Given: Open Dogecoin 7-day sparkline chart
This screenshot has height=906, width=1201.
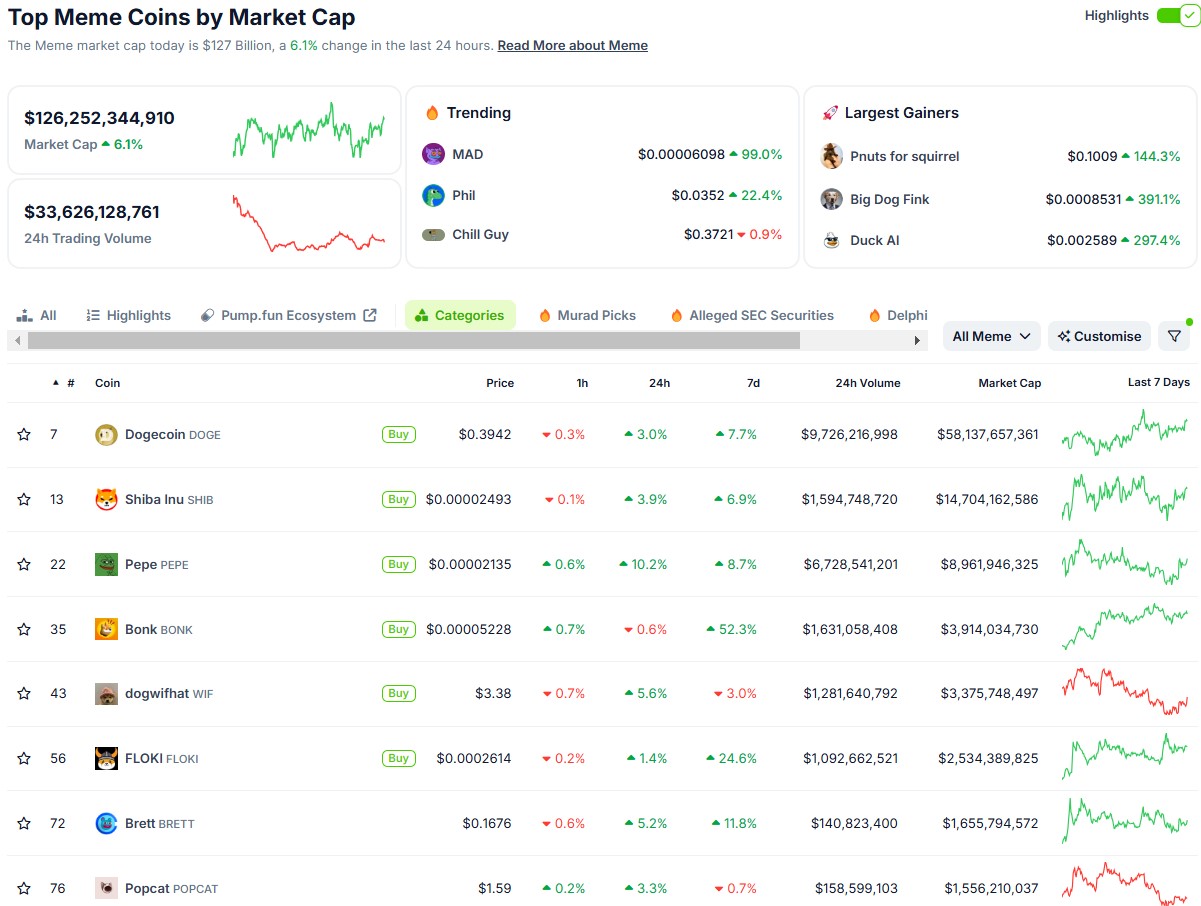Looking at the screenshot, I should click(x=1125, y=435).
